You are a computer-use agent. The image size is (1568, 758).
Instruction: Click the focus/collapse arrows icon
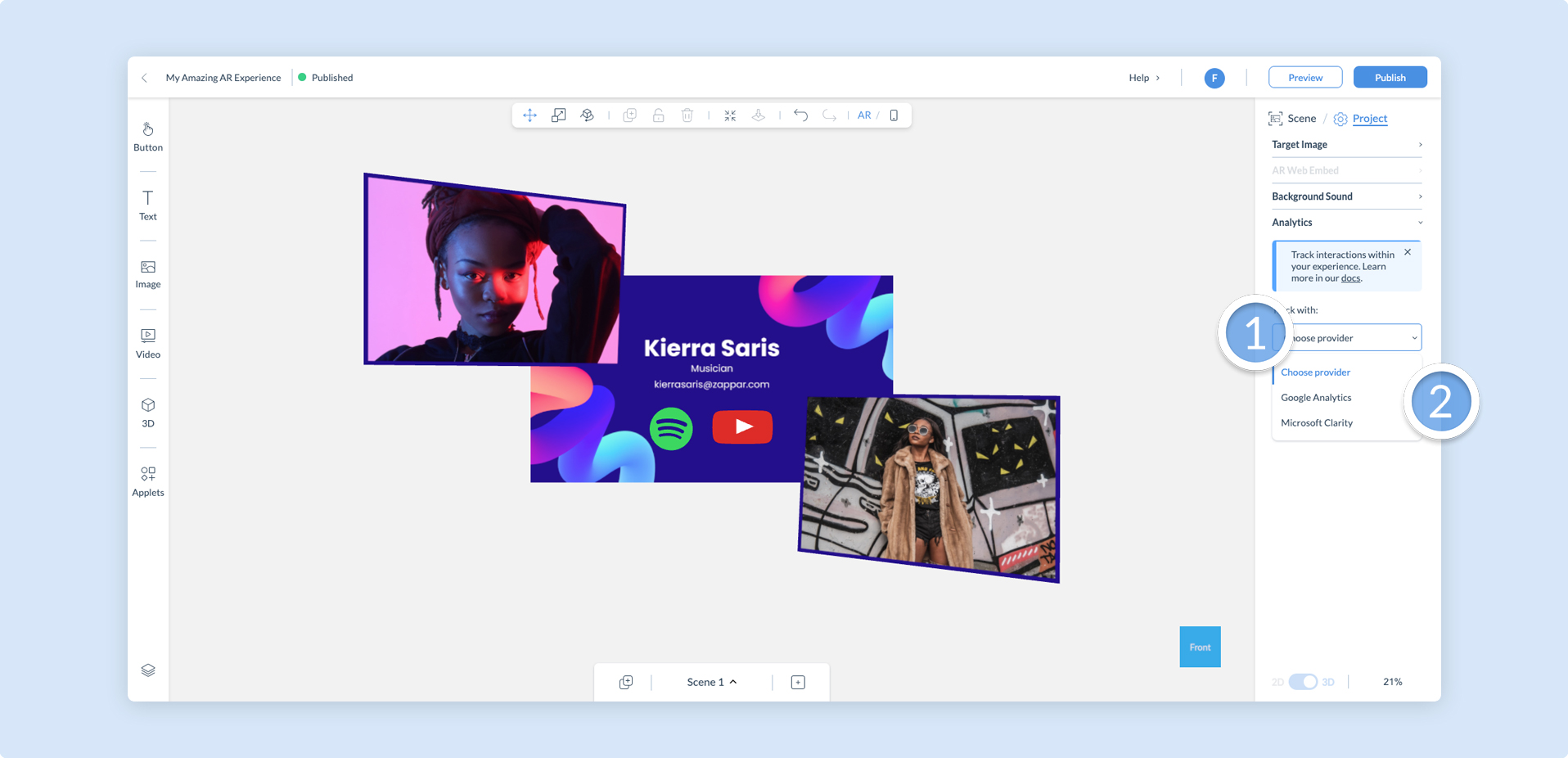coord(730,115)
